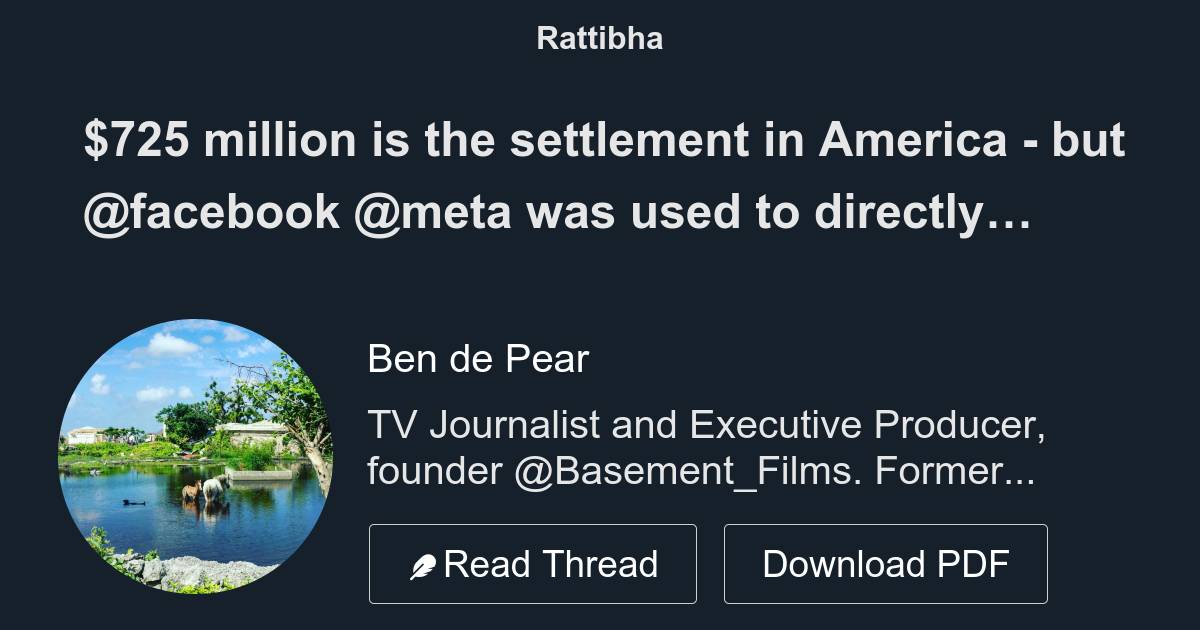Click the Rattibha header text
This screenshot has height=630, width=1200.
(600, 39)
